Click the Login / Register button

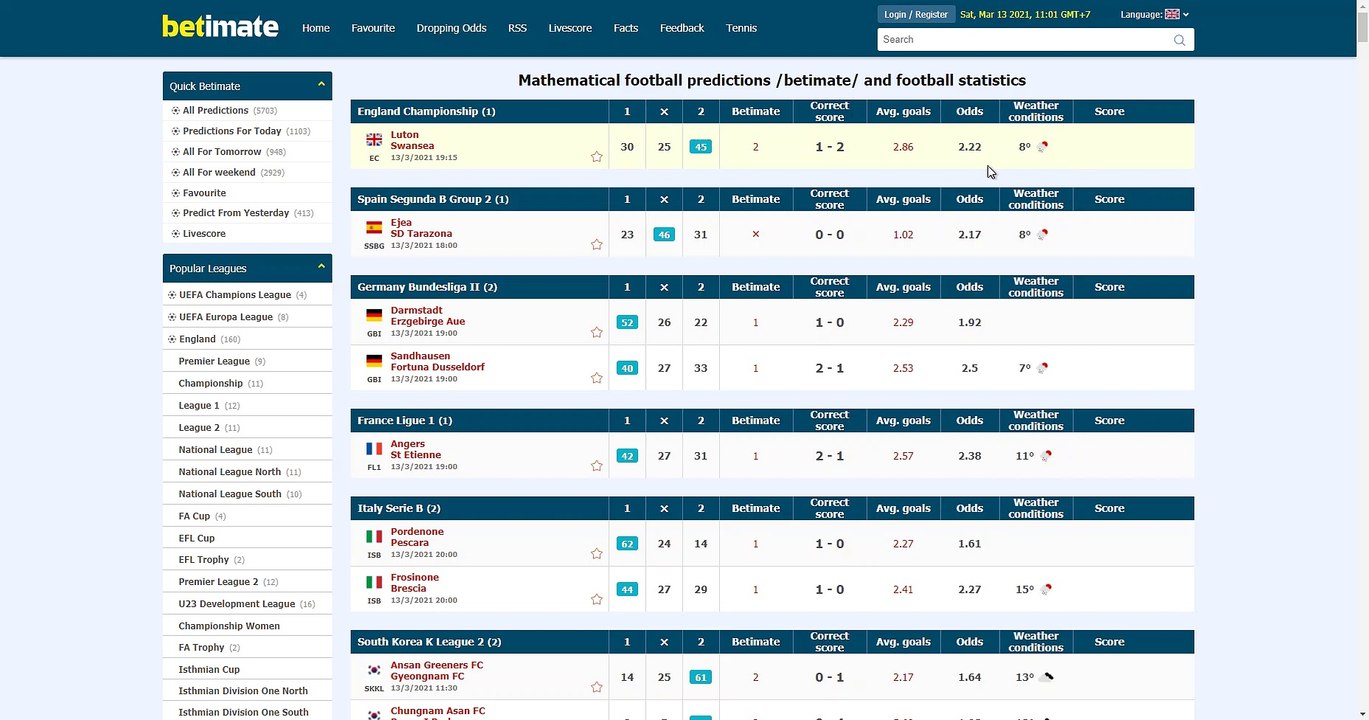[915, 15]
